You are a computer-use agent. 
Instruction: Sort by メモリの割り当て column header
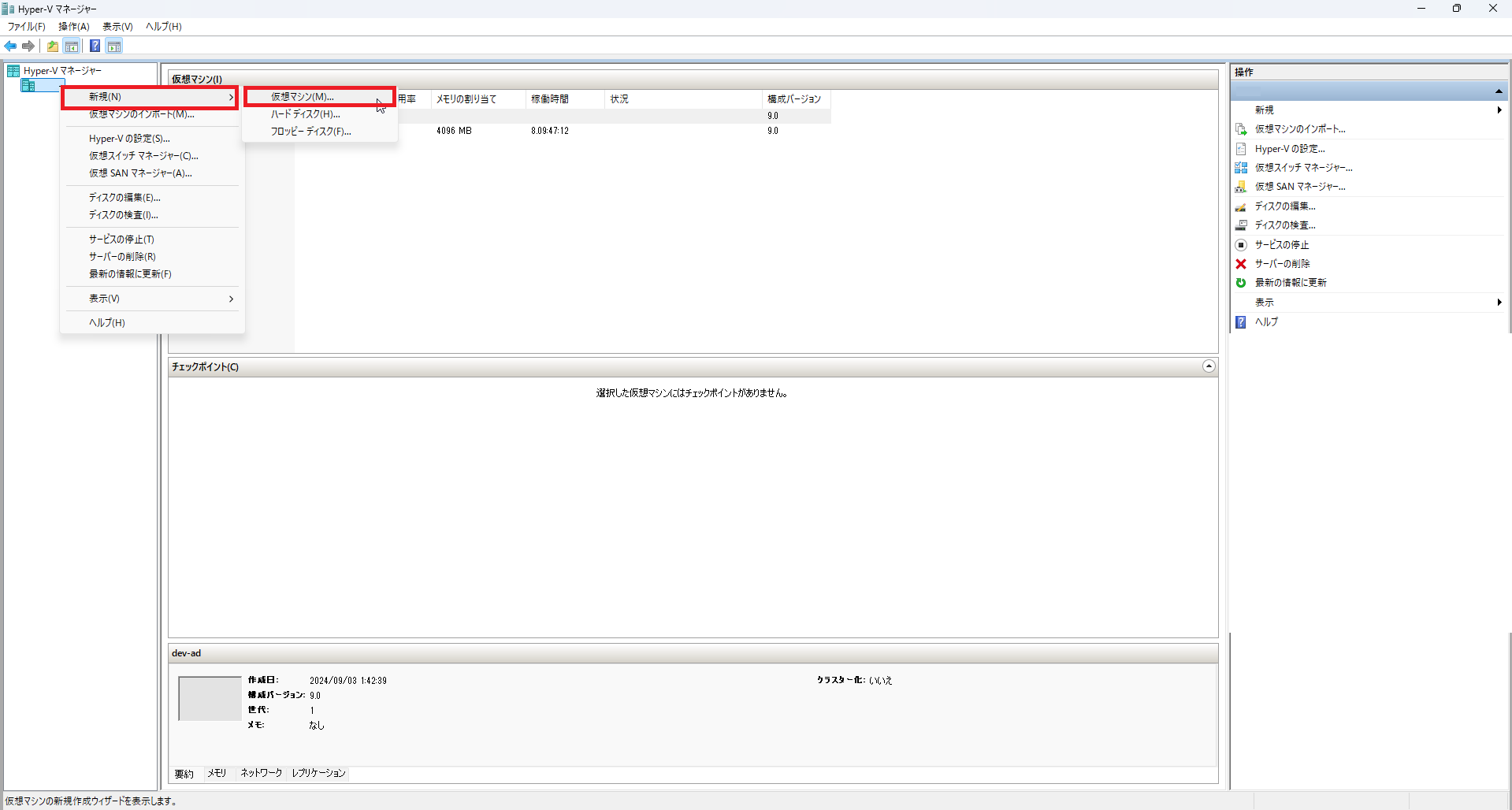pos(479,99)
